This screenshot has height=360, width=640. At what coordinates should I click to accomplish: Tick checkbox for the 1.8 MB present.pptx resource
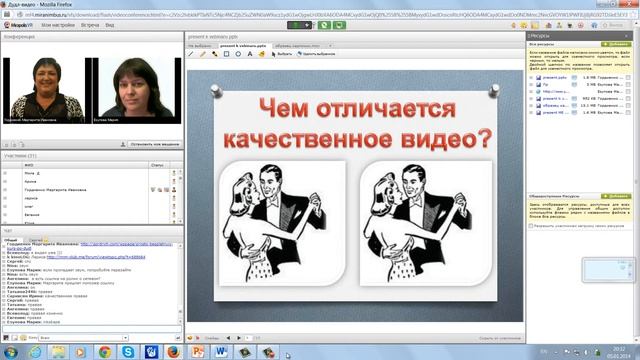[628, 78]
